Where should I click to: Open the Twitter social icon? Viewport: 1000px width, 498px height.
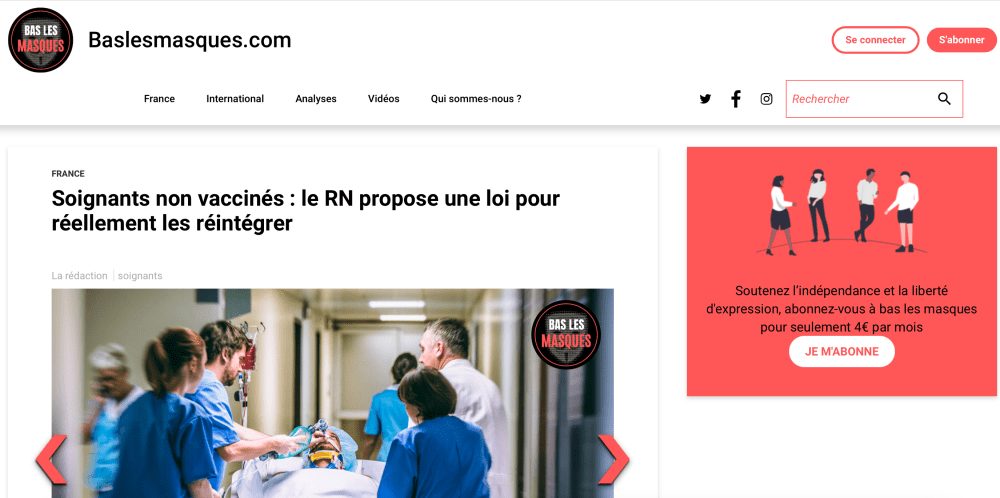click(x=705, y=99)
